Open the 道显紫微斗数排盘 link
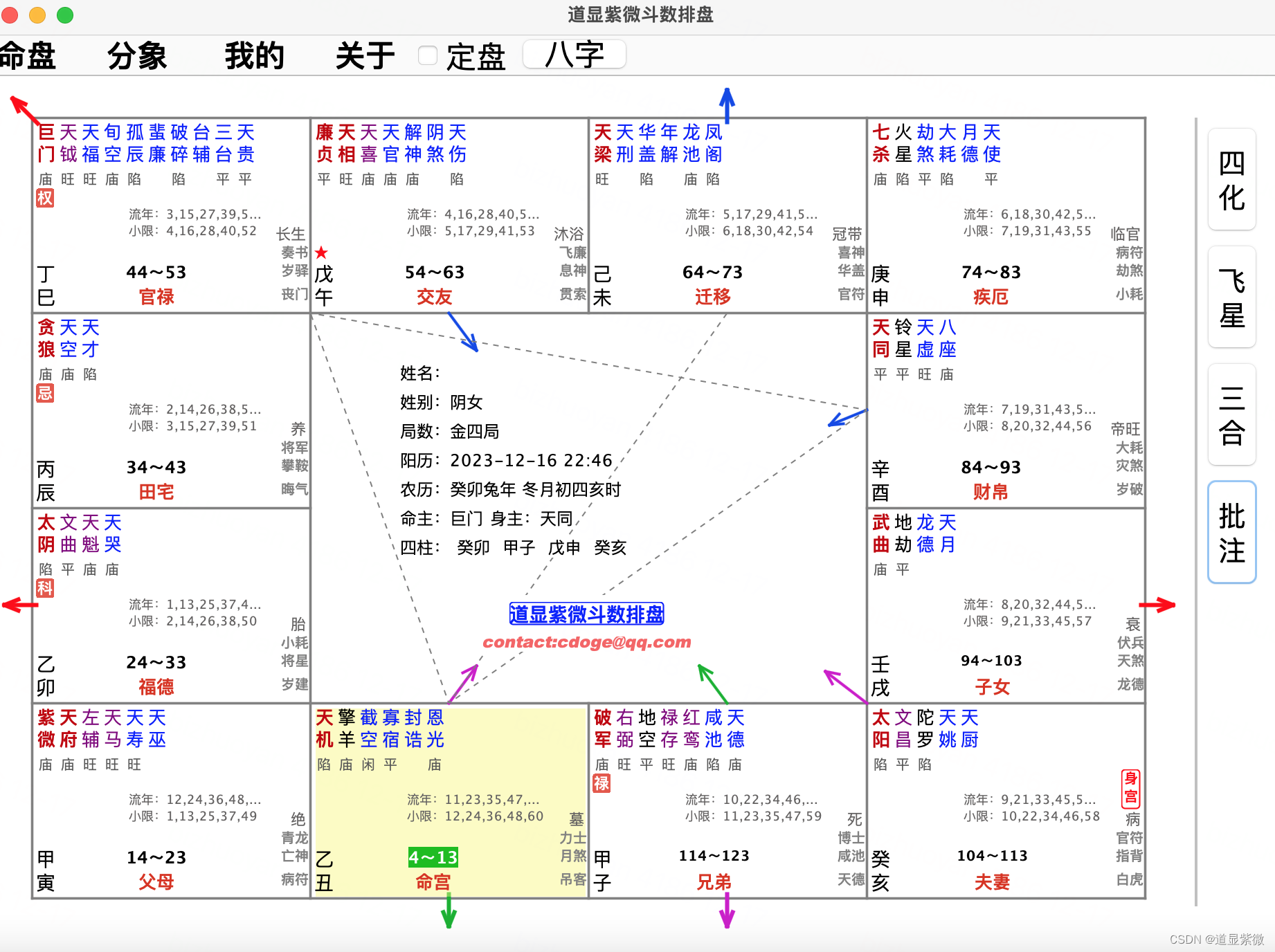Viewport: 1275px width, 952px height. tap(586, 614)
